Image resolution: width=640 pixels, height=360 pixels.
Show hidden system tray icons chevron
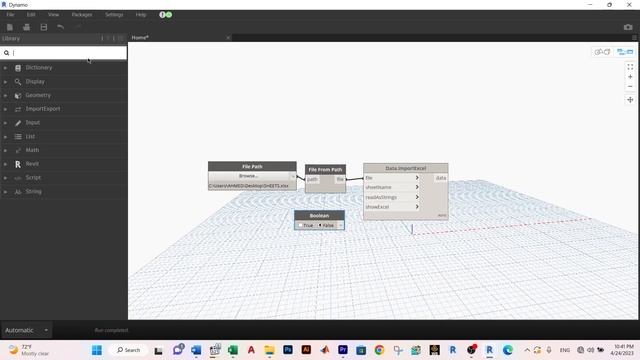pos(527,350)
